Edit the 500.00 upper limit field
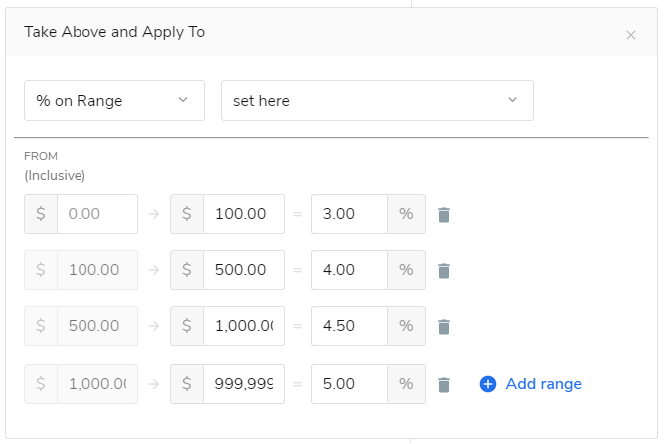Viewport: 665px width, 444px height. click(243, 270)
